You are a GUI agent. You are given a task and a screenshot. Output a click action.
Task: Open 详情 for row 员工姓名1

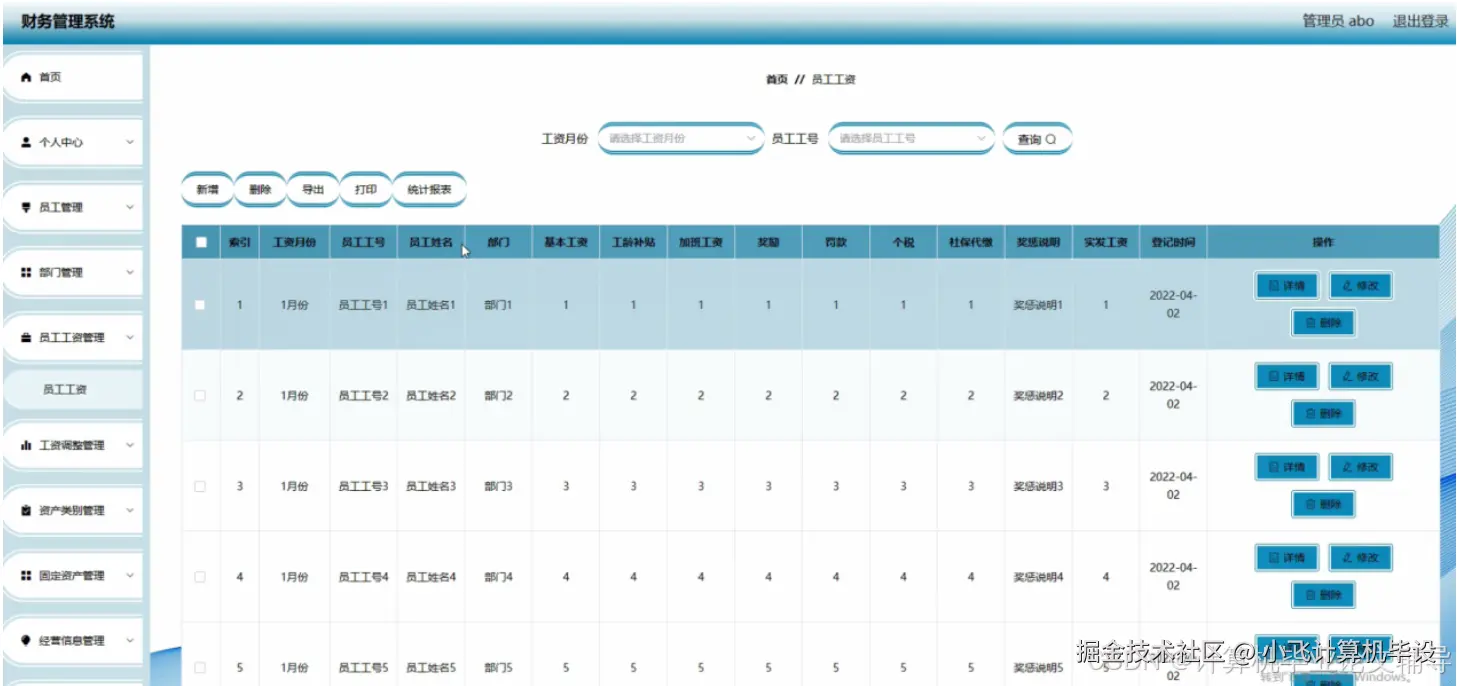point(1287,286)
